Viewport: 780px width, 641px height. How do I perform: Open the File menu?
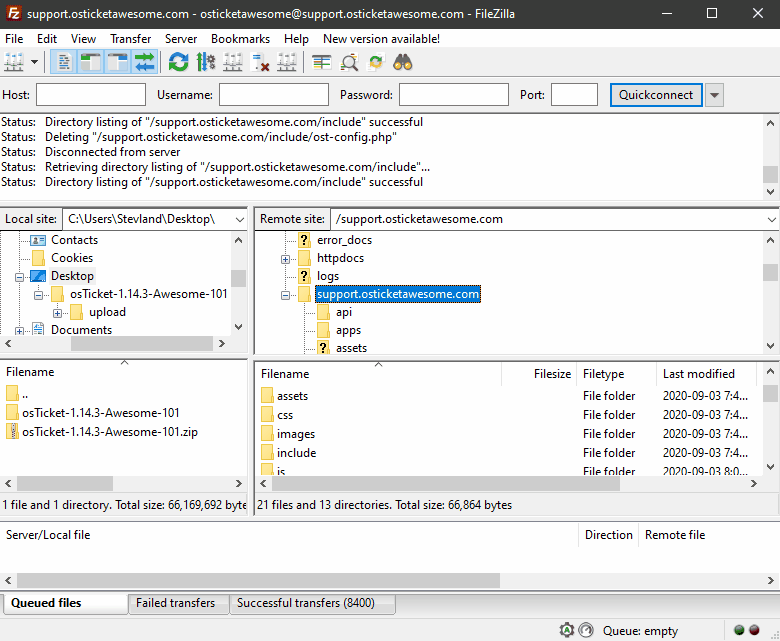click(x=14, y=39)
